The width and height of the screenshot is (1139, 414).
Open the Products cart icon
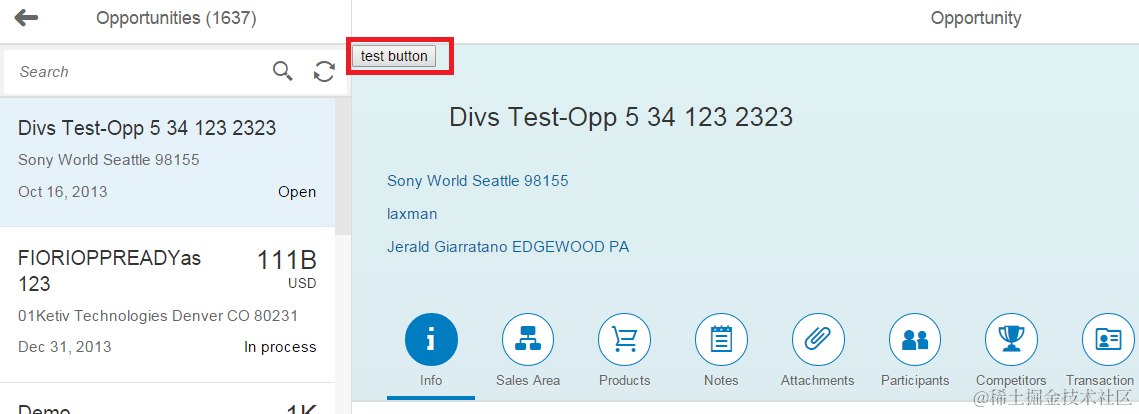click(x=625, y=339)
